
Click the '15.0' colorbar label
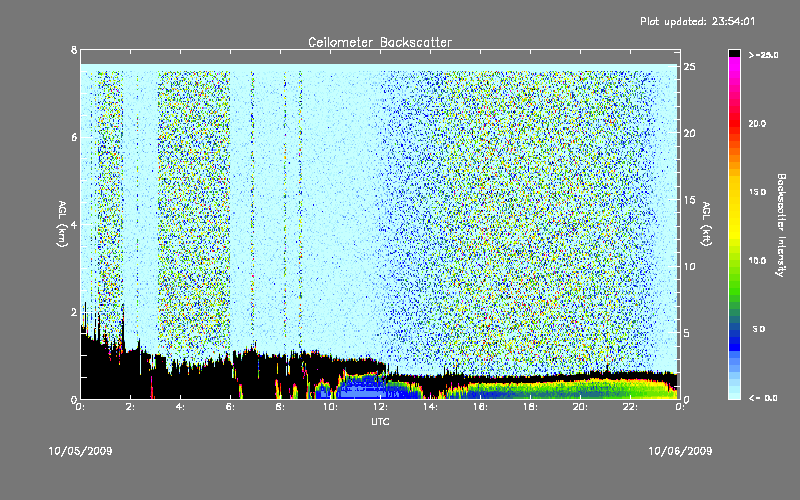coord(757,192)
